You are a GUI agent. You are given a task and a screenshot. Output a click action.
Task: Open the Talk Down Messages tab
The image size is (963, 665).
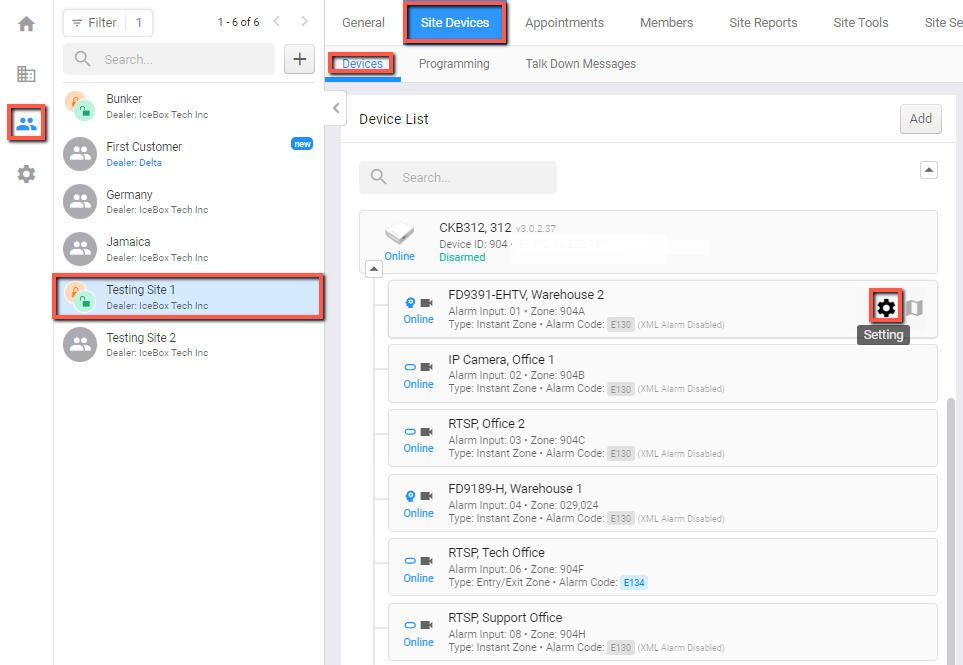[580, 64]
